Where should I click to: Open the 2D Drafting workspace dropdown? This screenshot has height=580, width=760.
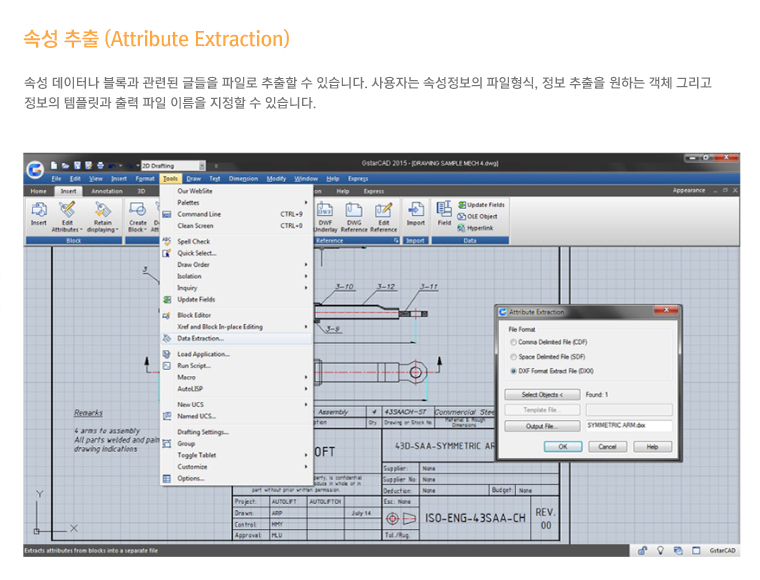point(203,165)
